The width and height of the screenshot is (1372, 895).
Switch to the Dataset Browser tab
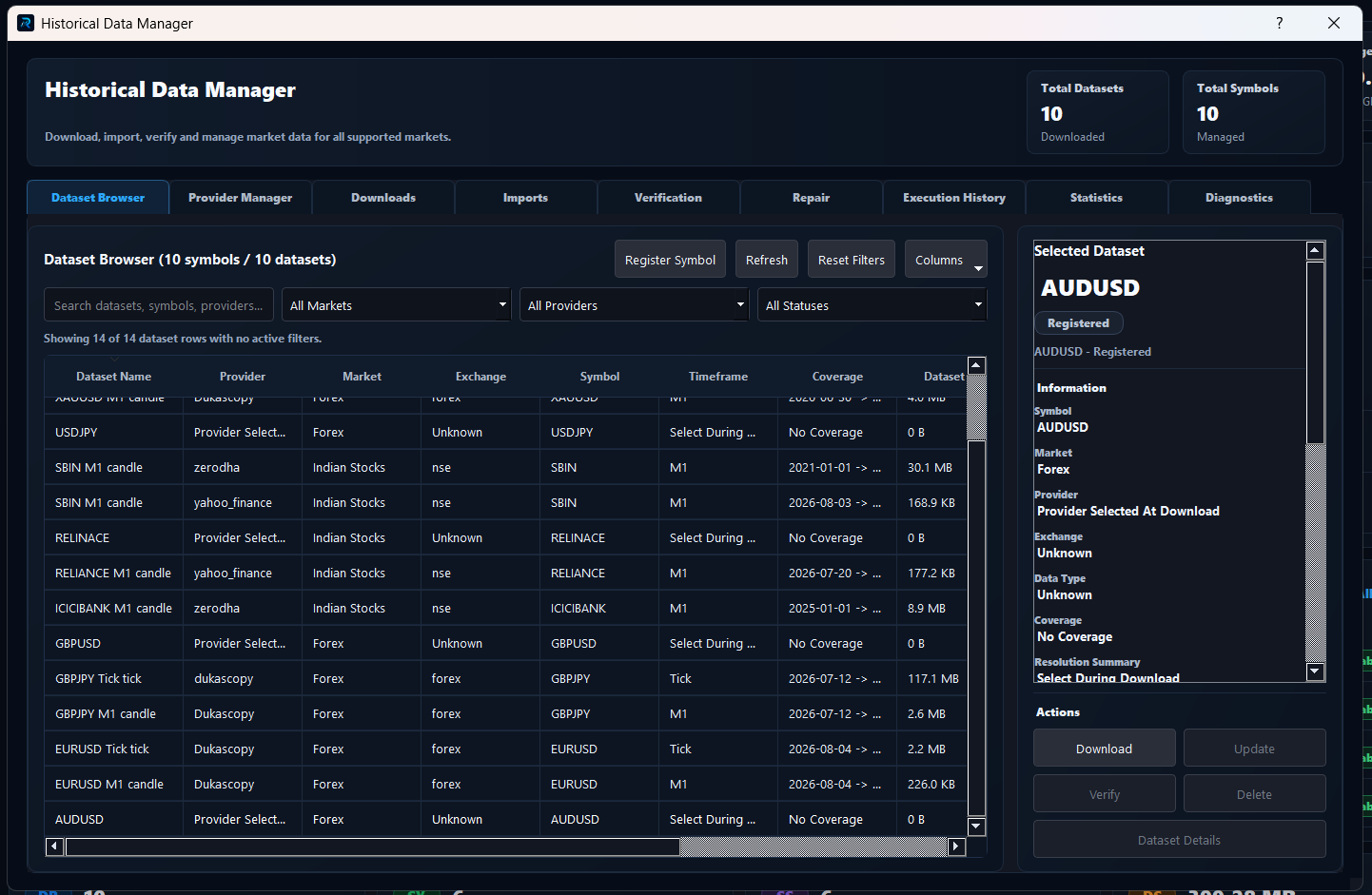(98, 198)
